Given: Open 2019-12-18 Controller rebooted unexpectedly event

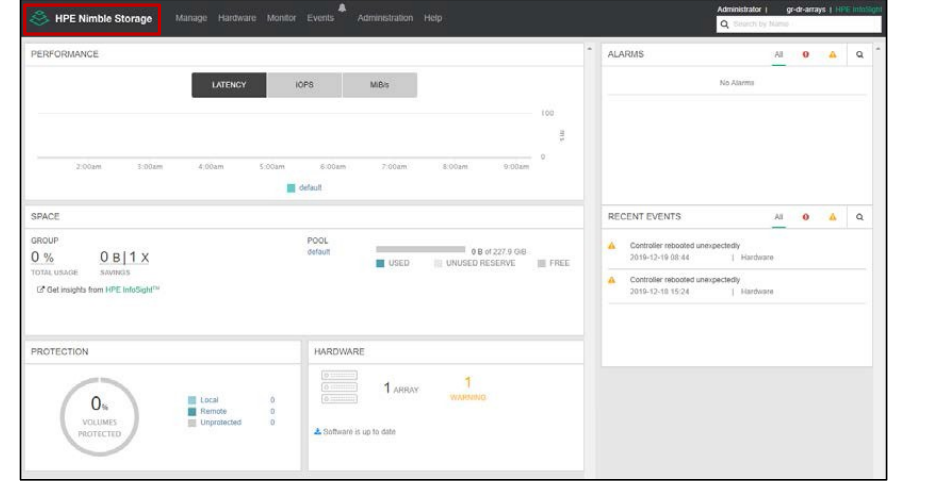Looking at the screenshot, I should point(685,280).
